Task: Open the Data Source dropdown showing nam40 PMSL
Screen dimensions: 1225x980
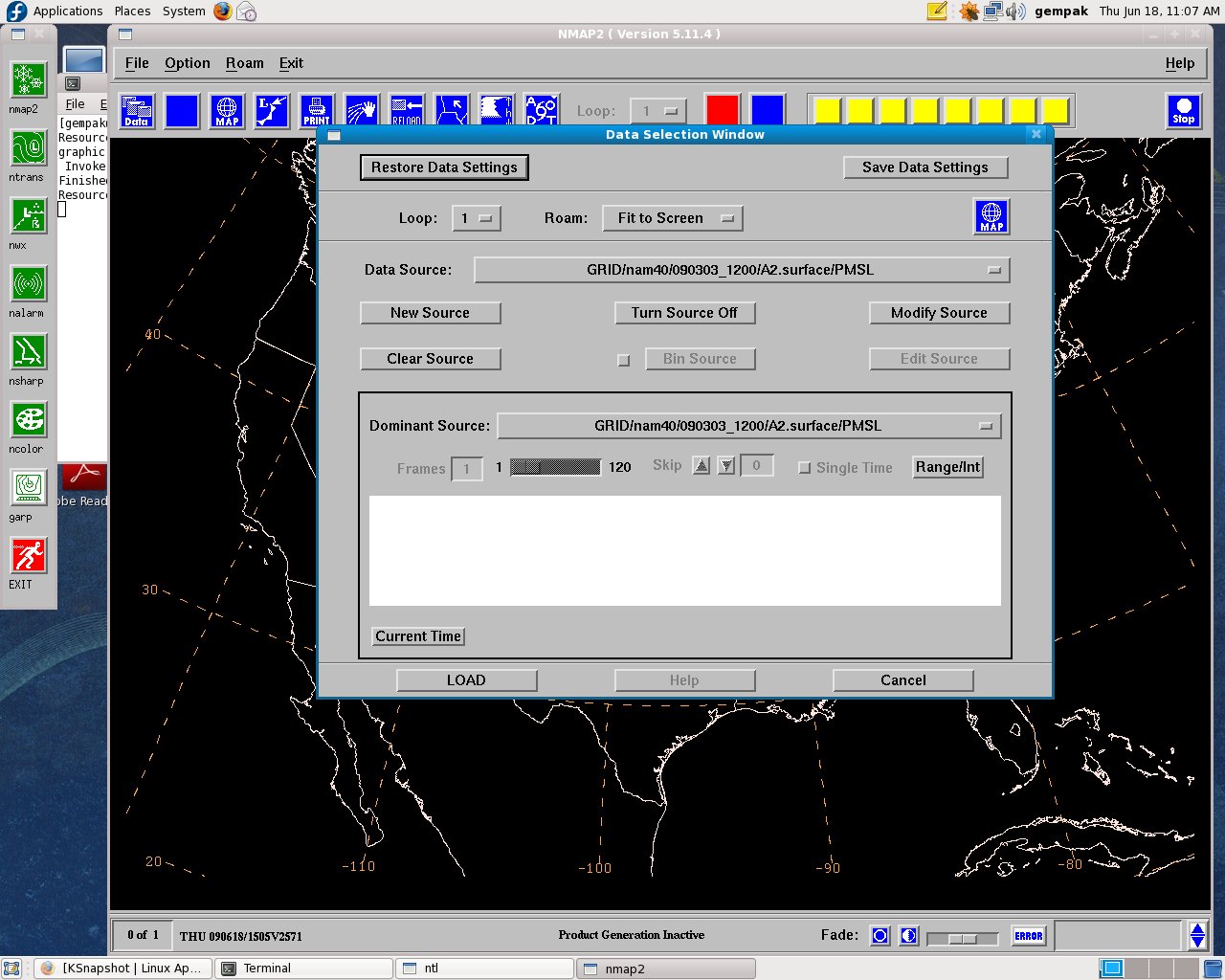Action: (742, 270)
